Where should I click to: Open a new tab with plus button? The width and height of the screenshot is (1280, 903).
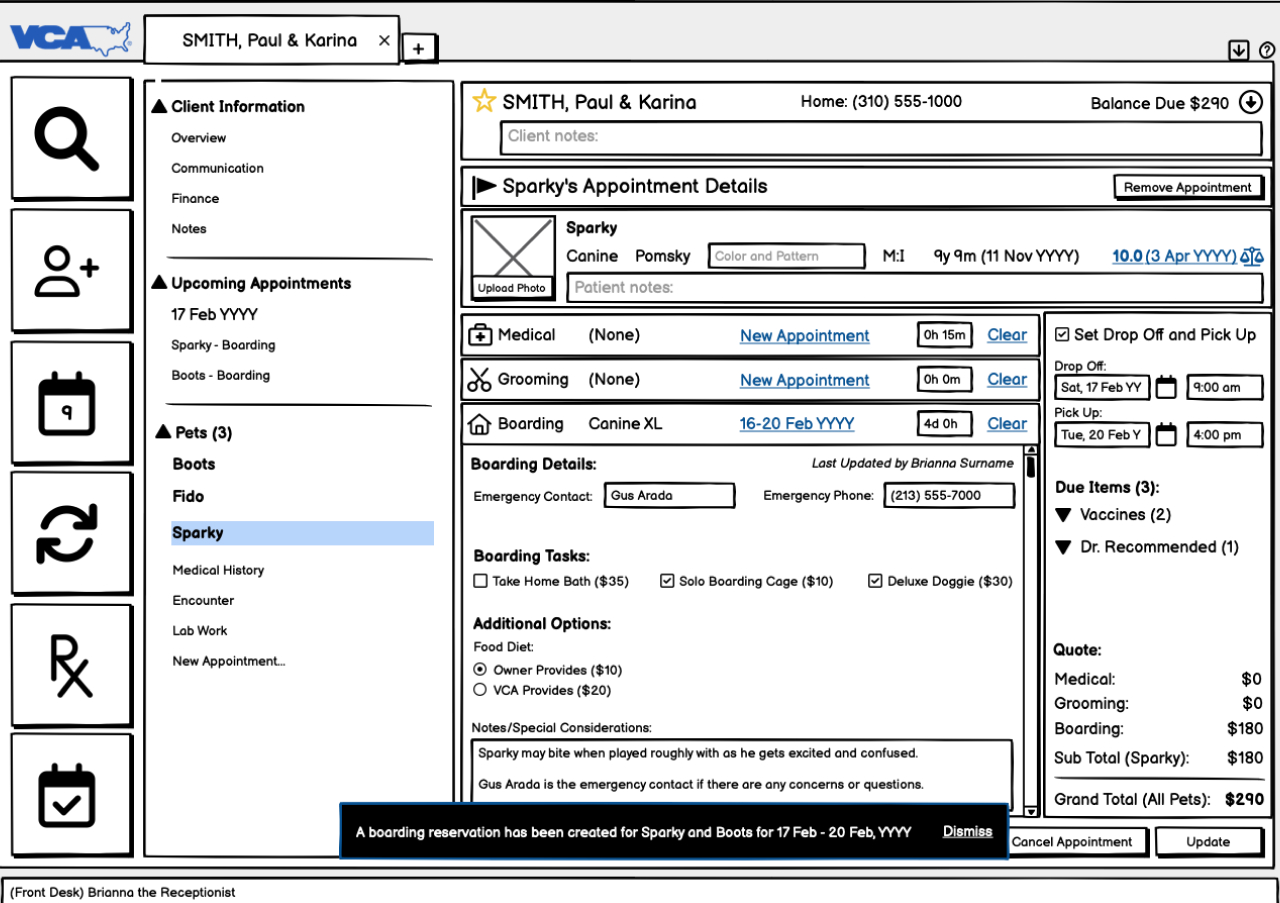(418, 48)
